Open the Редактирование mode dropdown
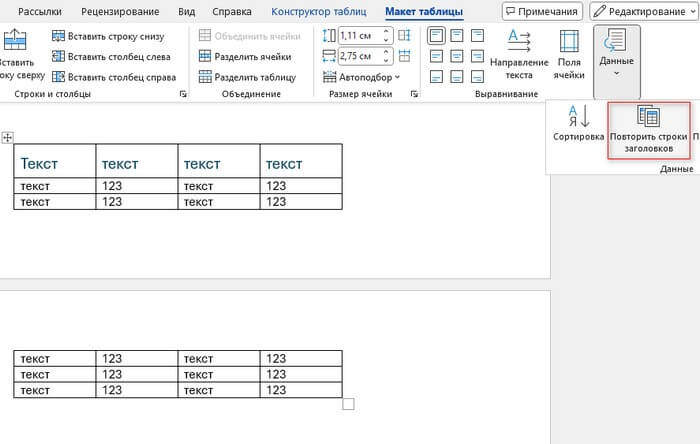 pos(644,11)
